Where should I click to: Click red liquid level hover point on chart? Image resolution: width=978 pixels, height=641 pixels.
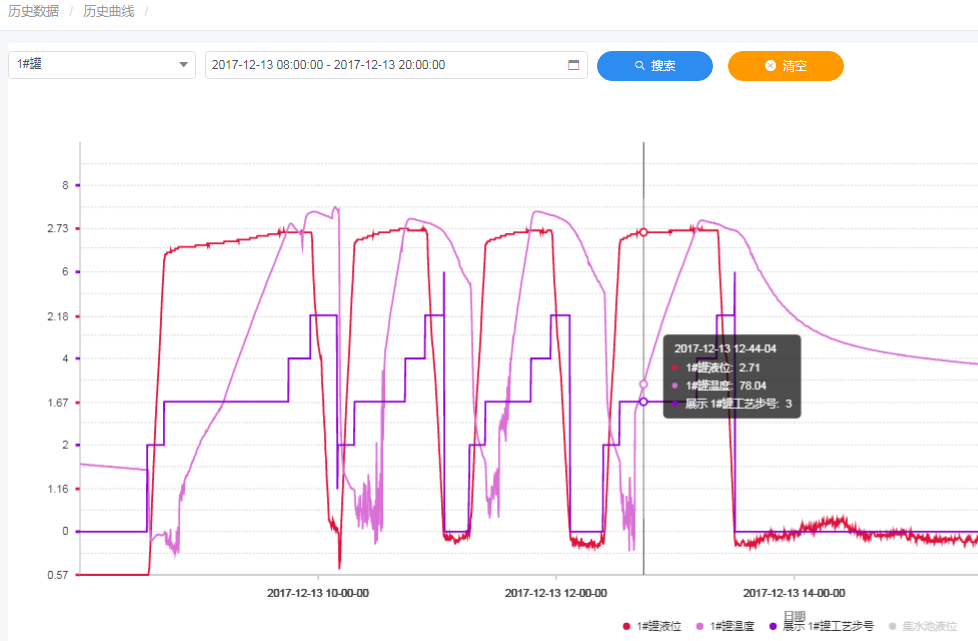click(643, 232)
